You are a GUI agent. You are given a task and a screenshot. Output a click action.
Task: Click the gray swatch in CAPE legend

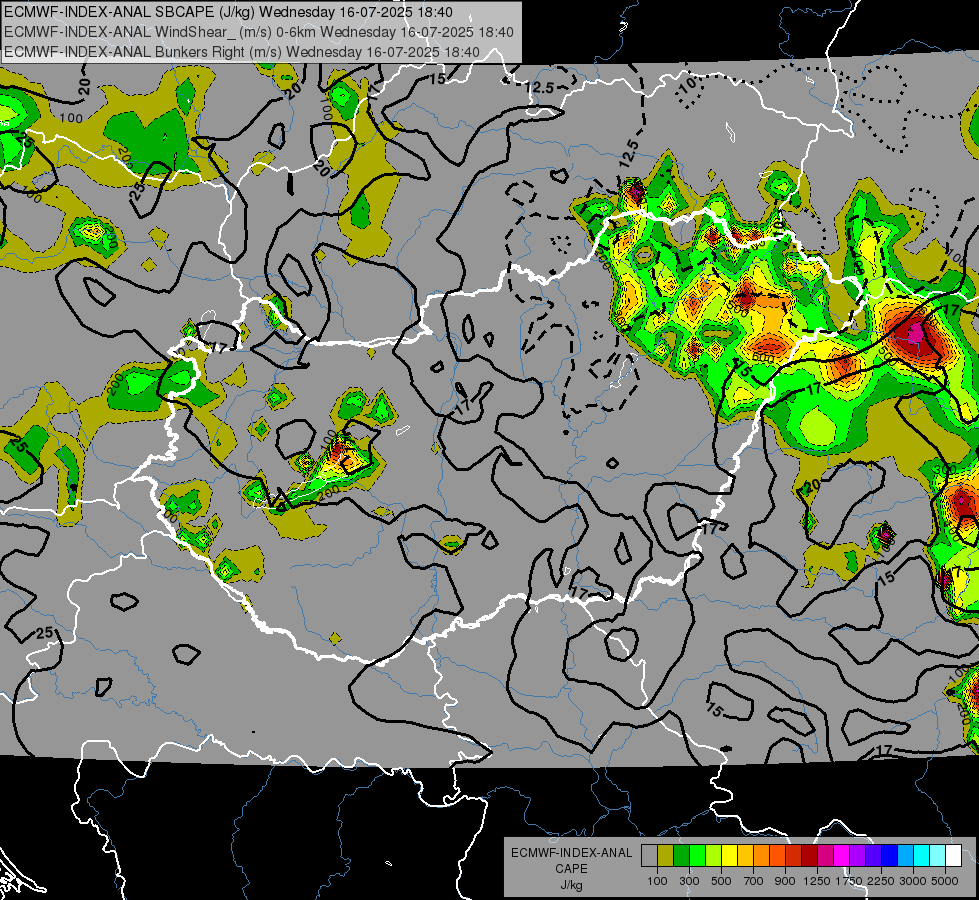click(x=649, y=856)
